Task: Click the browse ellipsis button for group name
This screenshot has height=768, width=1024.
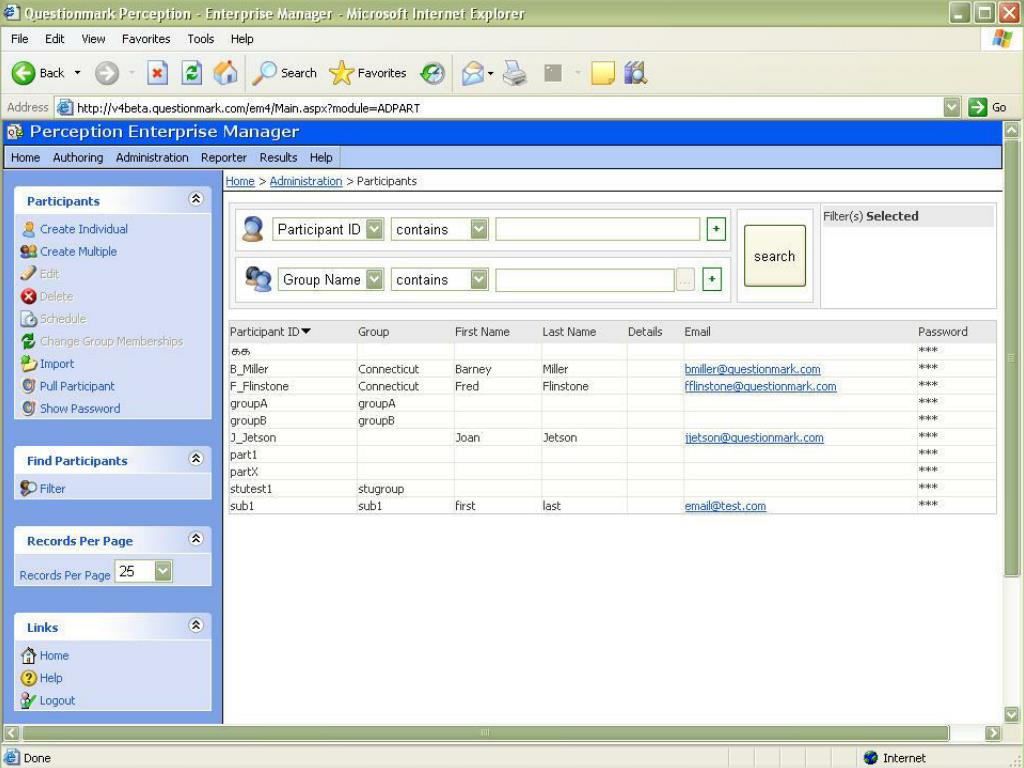Action: click(x=684, y=280)
